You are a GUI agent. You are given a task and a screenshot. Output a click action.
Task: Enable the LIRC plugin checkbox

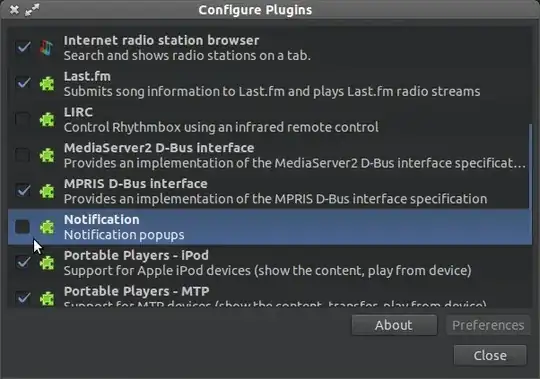(x=23, y=119)
